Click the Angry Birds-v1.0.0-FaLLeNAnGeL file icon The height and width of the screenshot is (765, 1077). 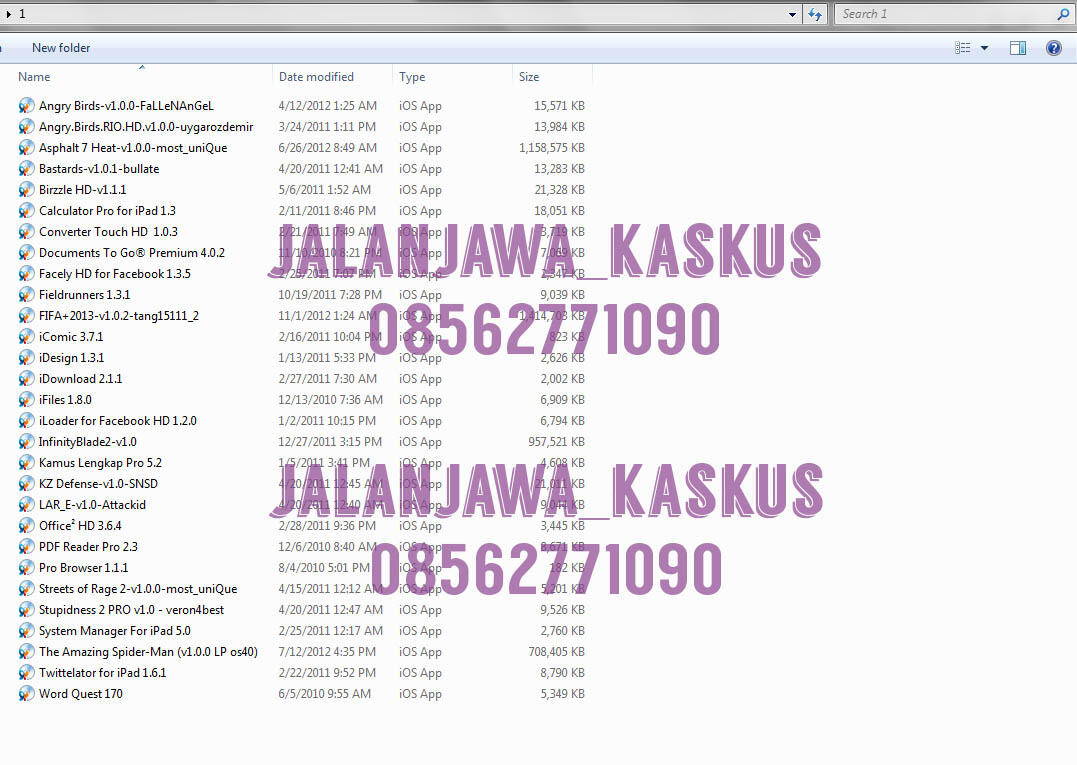click(x=26, y=106)
